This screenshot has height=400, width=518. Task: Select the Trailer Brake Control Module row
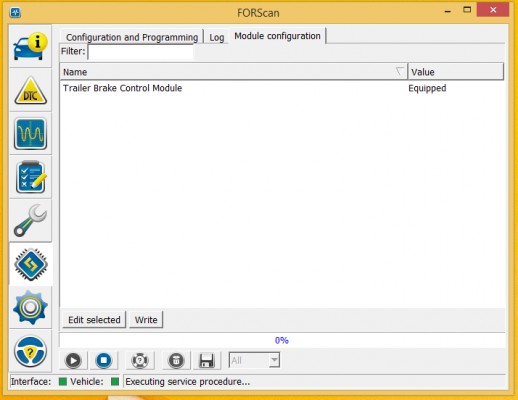[x=282, y=88]
